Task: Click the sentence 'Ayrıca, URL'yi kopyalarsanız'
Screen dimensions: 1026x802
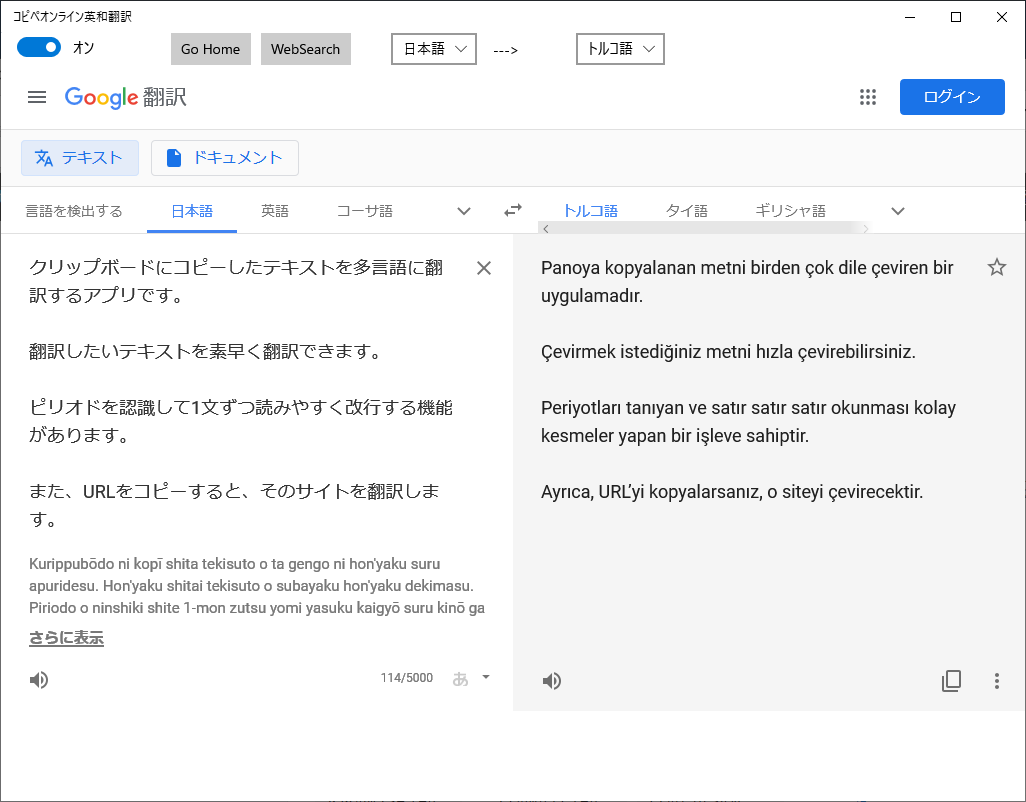Action: coord(652,492)
